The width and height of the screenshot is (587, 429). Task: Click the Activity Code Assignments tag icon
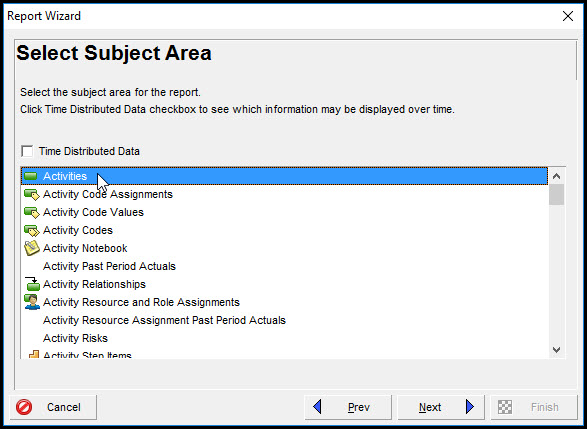31,194
